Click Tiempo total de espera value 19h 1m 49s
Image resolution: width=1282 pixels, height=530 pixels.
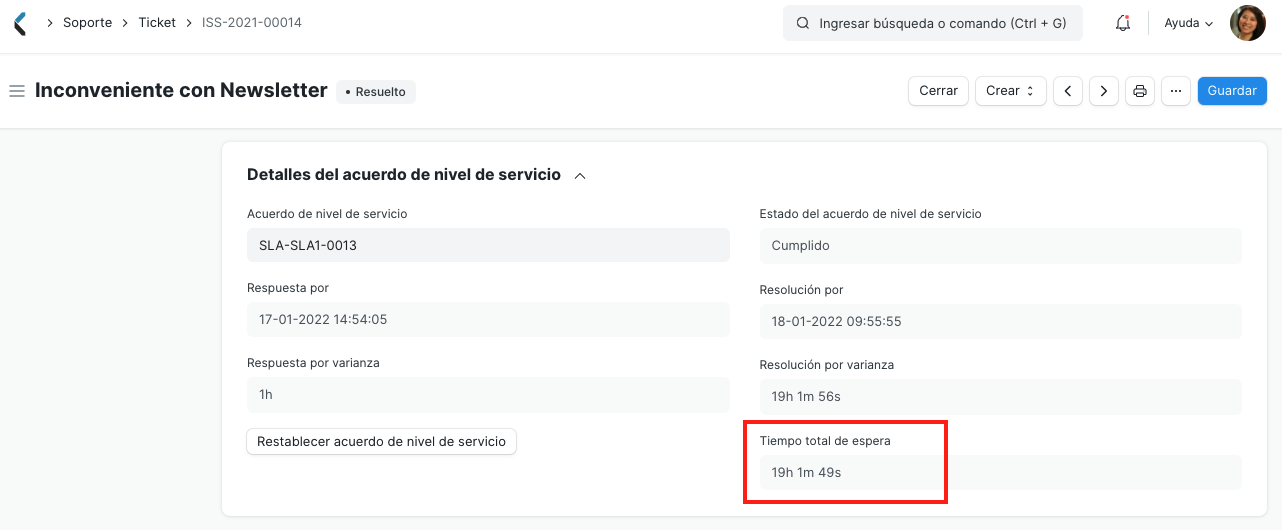[x=1000, y=472]
